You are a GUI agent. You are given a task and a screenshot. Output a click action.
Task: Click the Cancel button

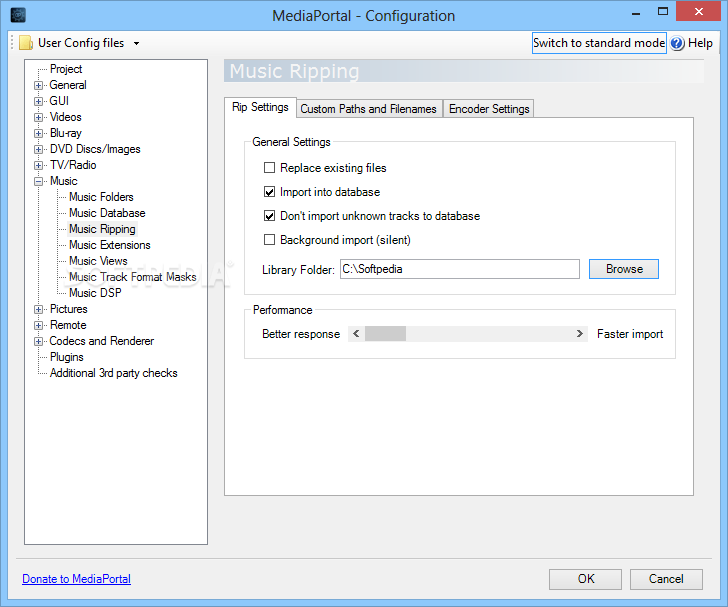666,579
